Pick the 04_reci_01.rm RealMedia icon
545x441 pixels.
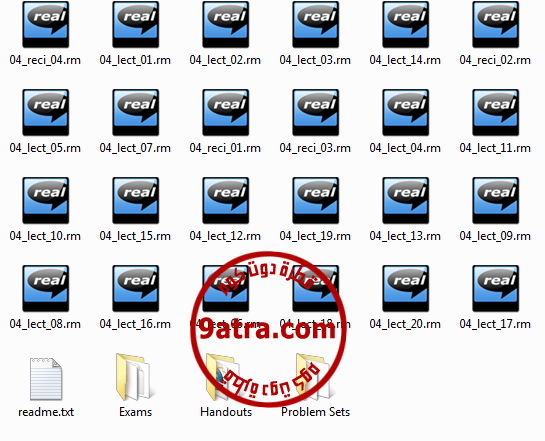tap(226, 112)
